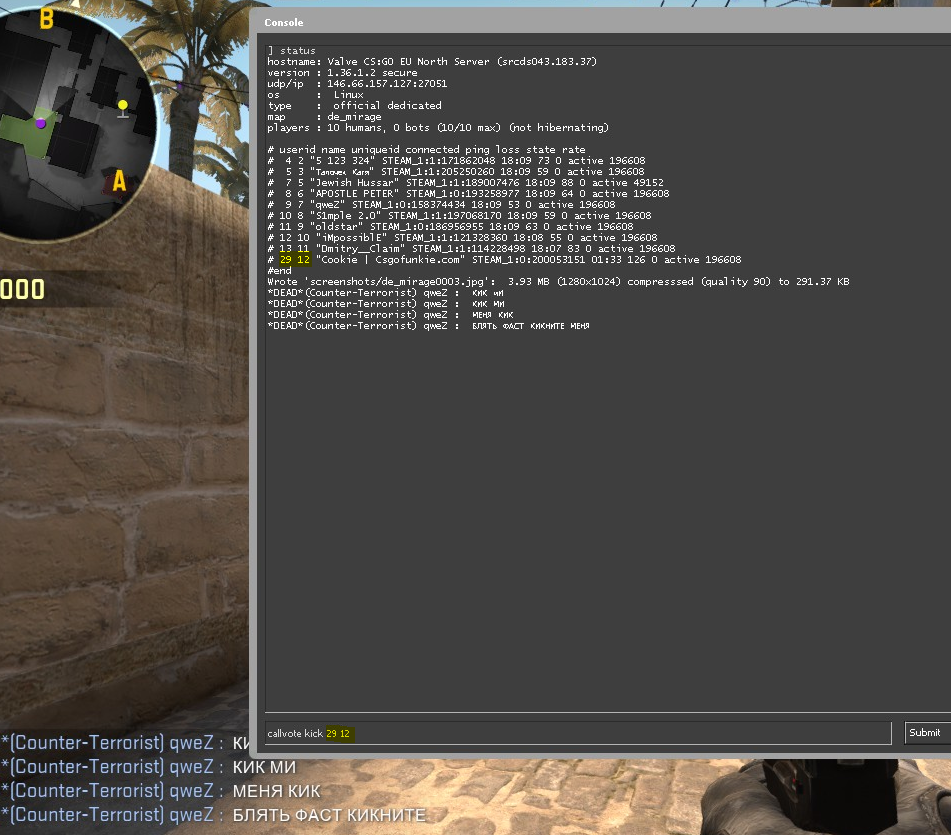Click the in-game chat line 'БЛЯТЬ ФАСТ КИКНИТЕ'
This screenshot has height=835, width=951.
[x=213, y=814]
